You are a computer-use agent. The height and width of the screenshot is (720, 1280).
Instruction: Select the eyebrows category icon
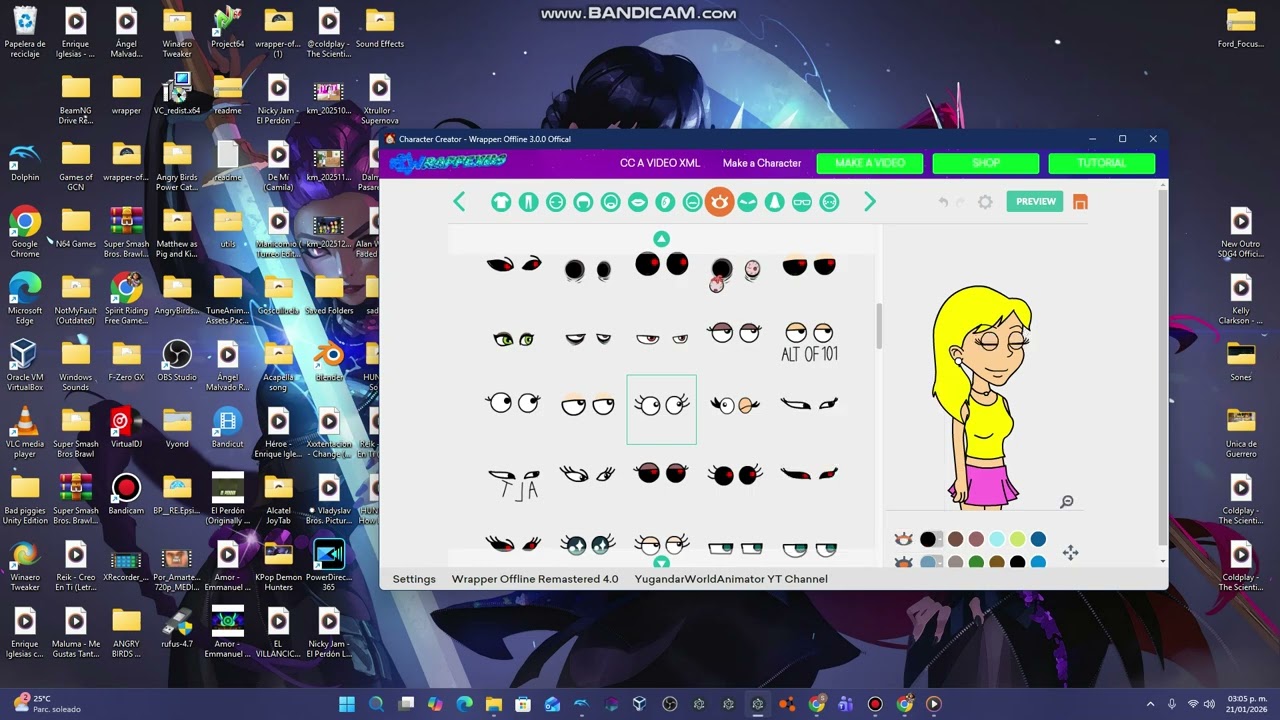click(747, 202)
